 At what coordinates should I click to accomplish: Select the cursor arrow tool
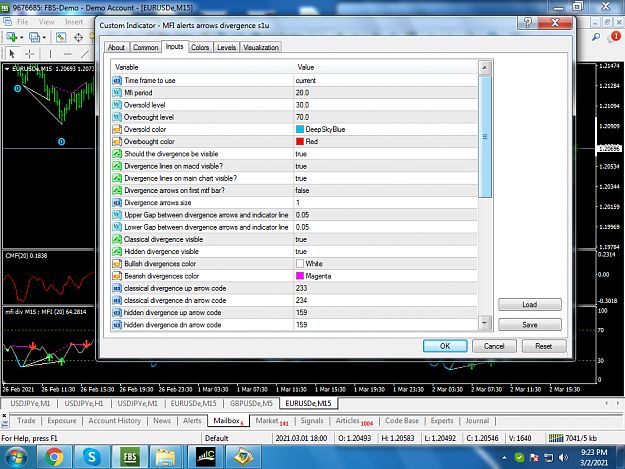[12, 53]
